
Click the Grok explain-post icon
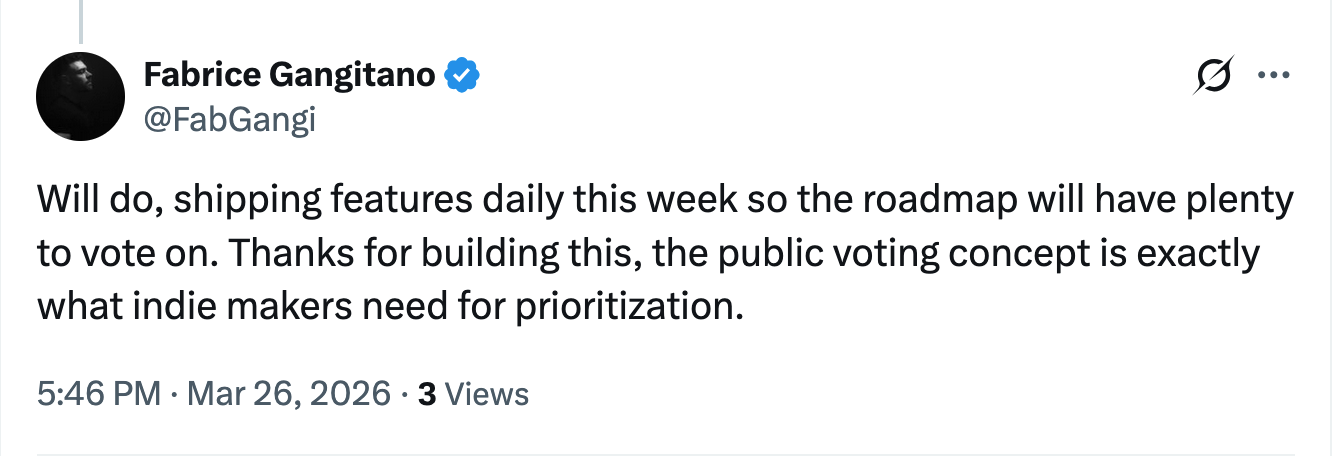1210,78
